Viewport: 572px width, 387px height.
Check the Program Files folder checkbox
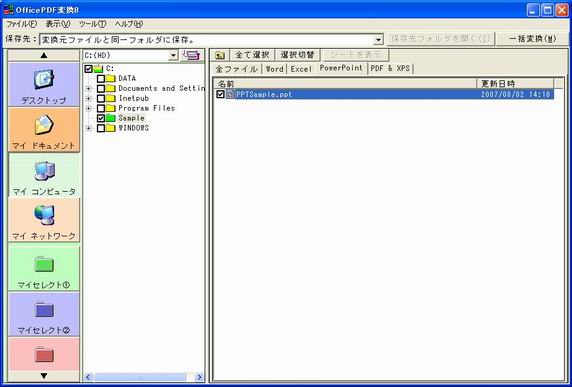tap(101, 108)
